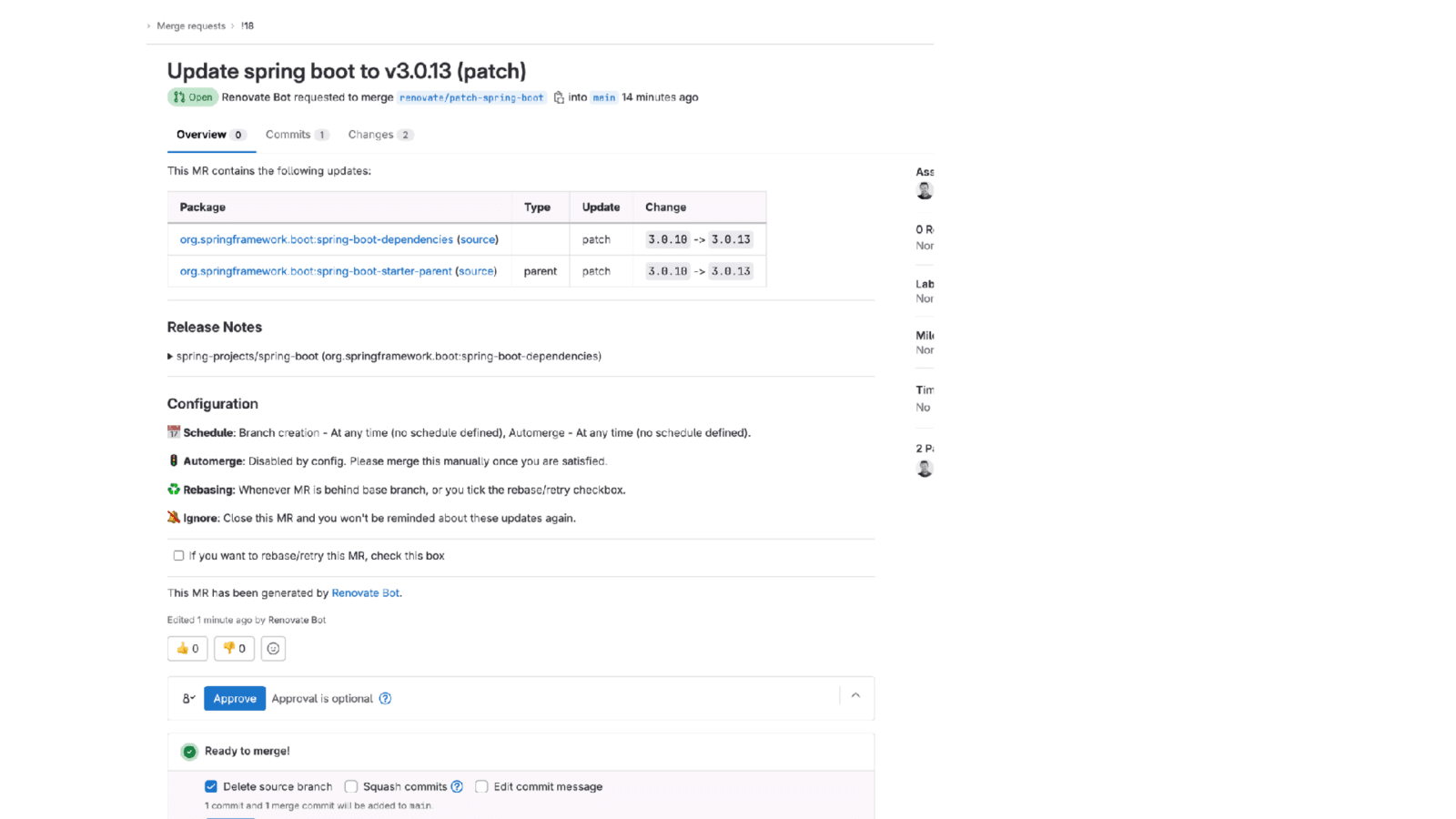Viewport: 1456px width, 819px height.
Task: Enable Edit commit message checkbox
Action: point(481,787)
